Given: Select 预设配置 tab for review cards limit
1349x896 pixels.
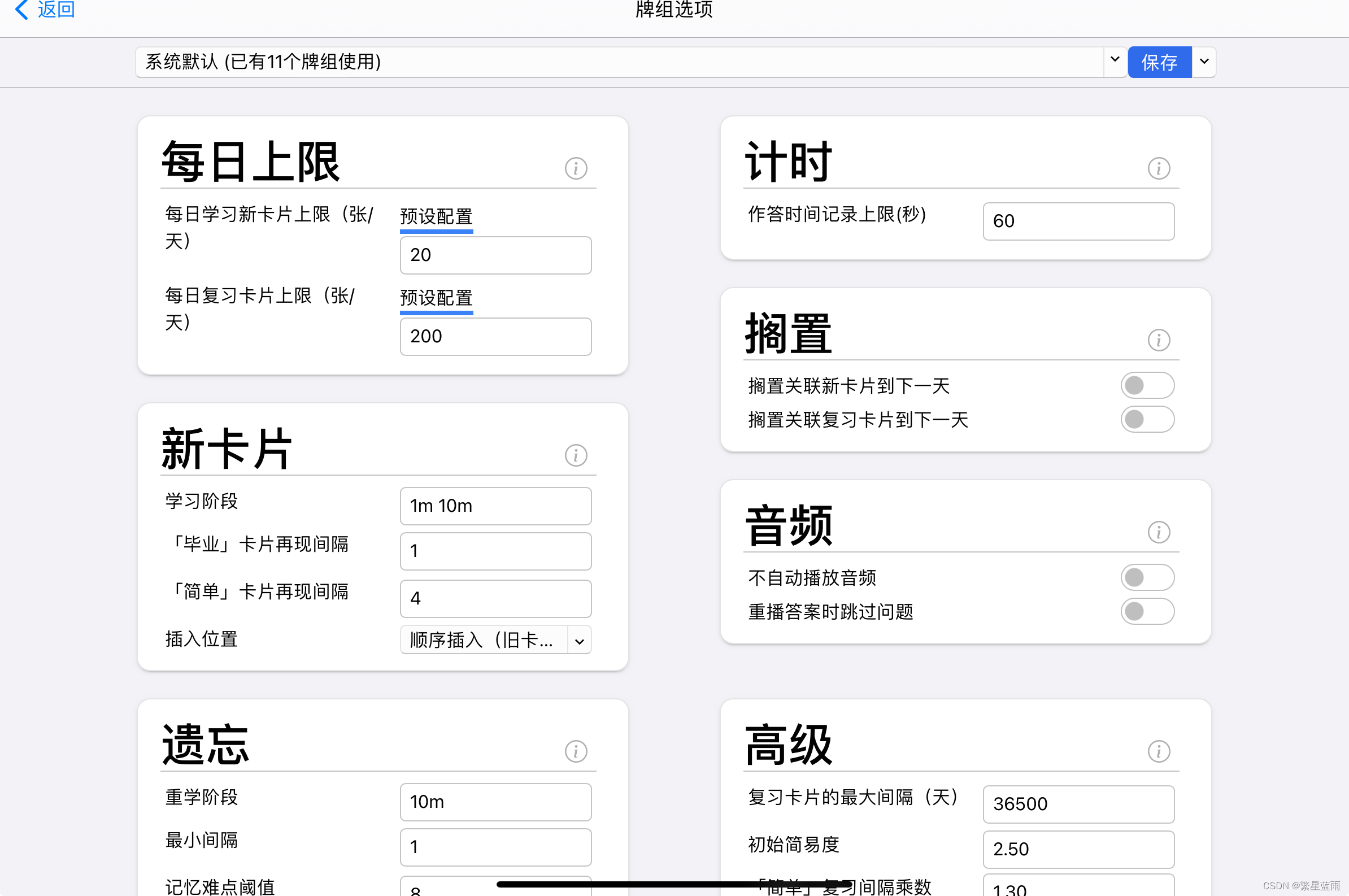Looking at the screenshot, I should (x=437, y=299).
